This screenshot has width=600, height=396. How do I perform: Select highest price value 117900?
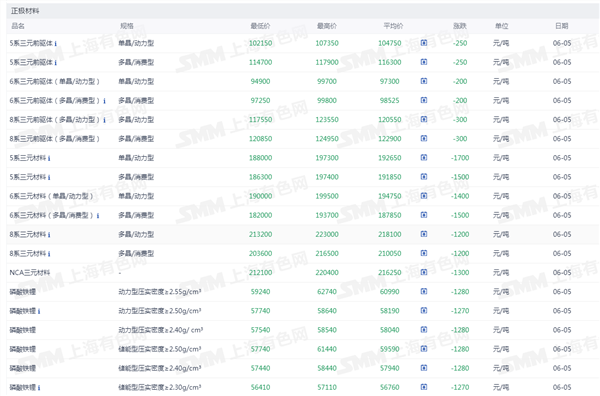tap(327, 62)
